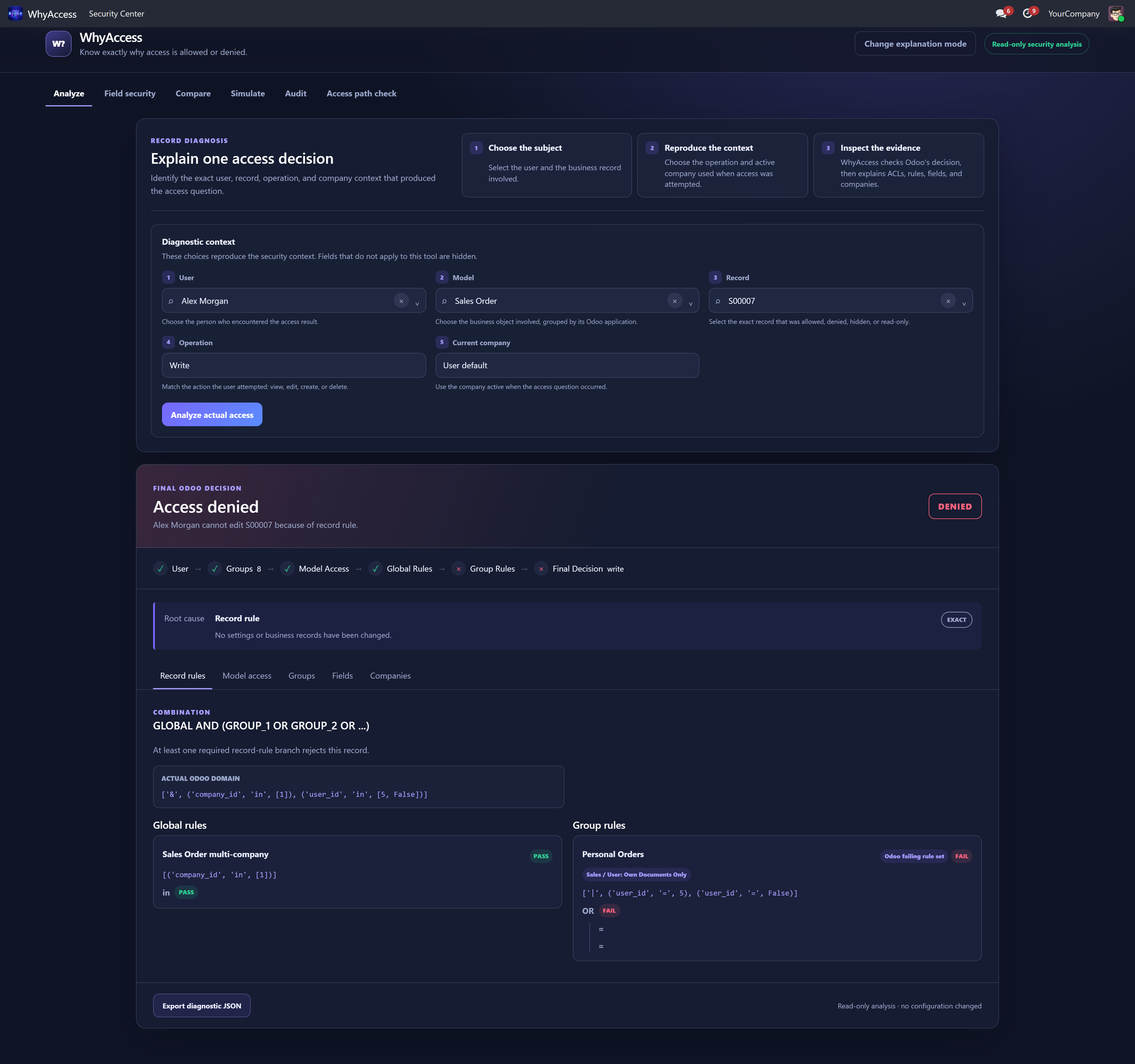Click the Sales Order multi-company rule title
The height and width of the screenshot is (1064, 1135).
tap(215, 854)
